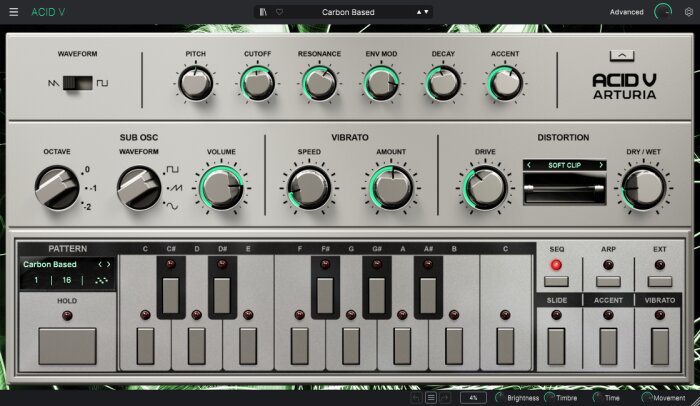Go to next pattern with right chevron
Viewport: 700px width, 406px height.
108,264
